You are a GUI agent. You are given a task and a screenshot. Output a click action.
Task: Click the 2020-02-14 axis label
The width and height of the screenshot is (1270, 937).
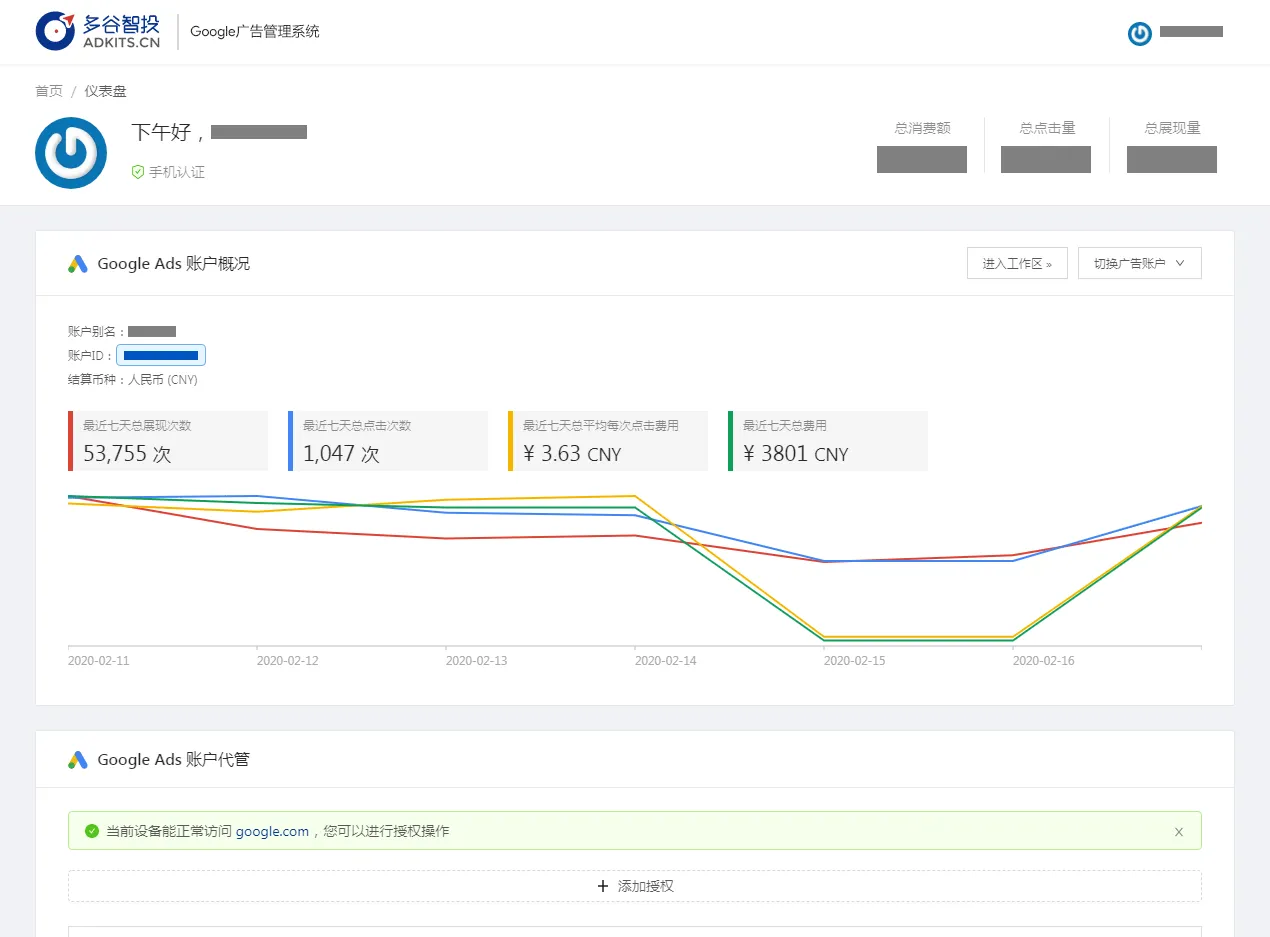pyautogui.click(x=666, y=661)
